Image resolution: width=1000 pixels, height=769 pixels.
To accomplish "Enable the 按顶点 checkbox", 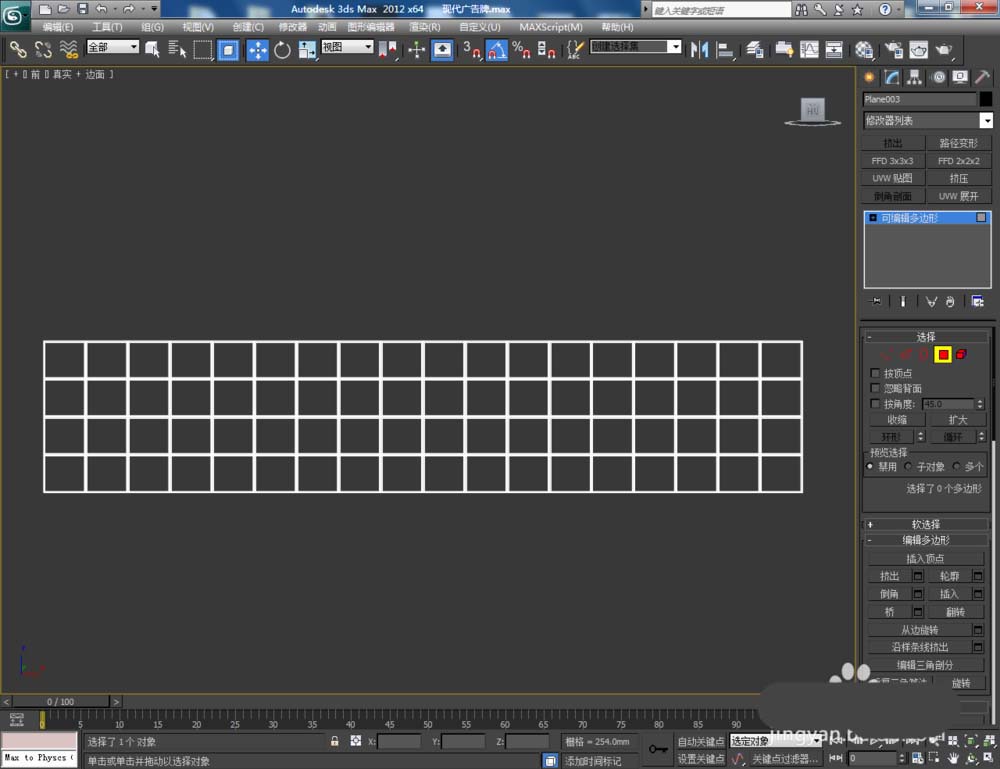I will 875,373.
